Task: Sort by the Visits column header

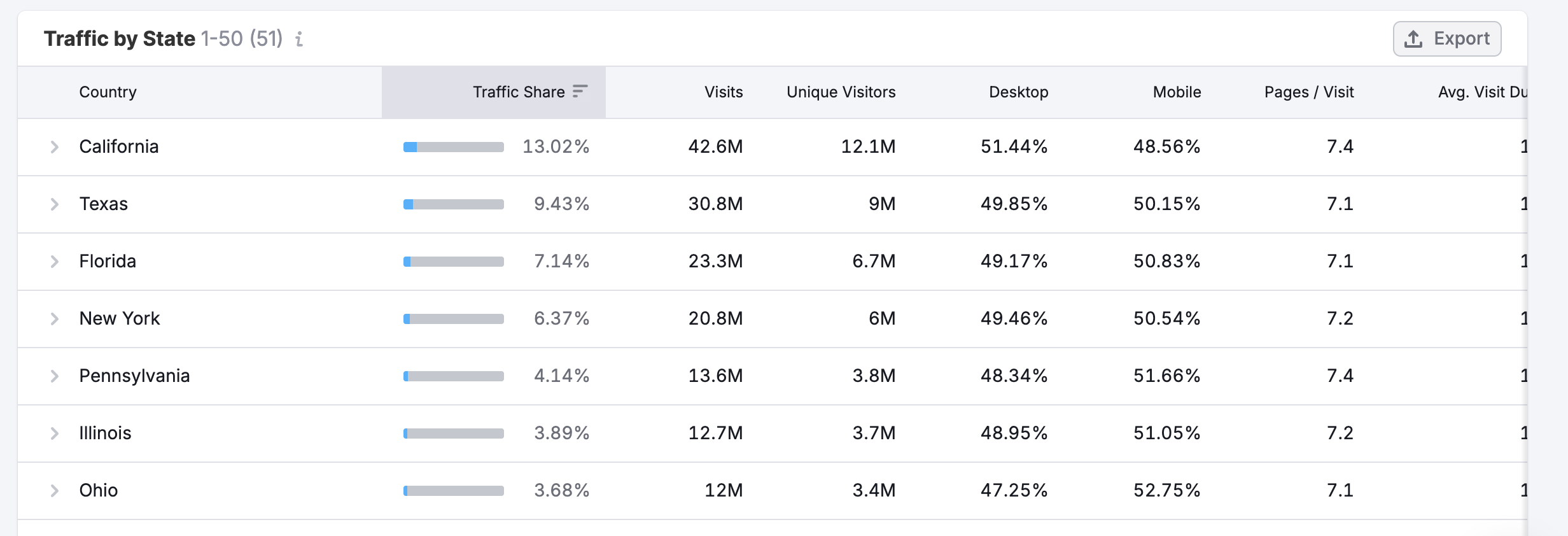Action: point(724,92)
